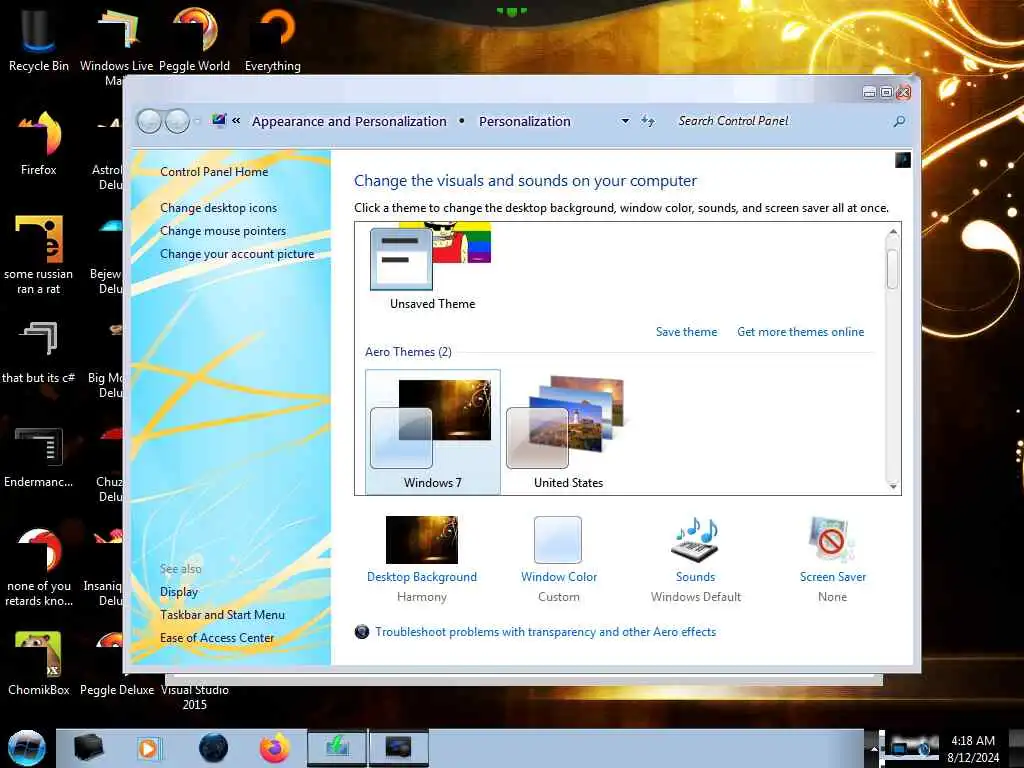Select the Peggle Deluxe desktop icon
This screenshot has width=1024, height=768.
coord(117,663)
